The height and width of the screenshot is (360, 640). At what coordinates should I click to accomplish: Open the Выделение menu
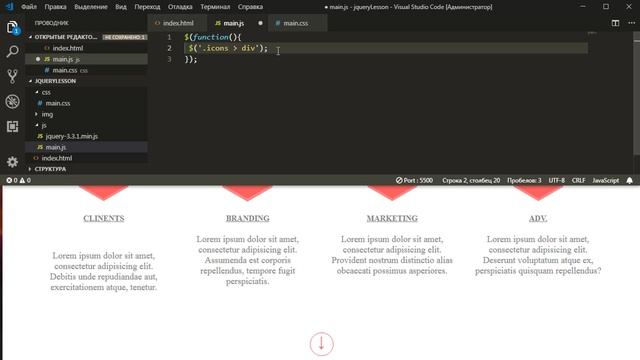pyautogui.click(x=91, y=7)
